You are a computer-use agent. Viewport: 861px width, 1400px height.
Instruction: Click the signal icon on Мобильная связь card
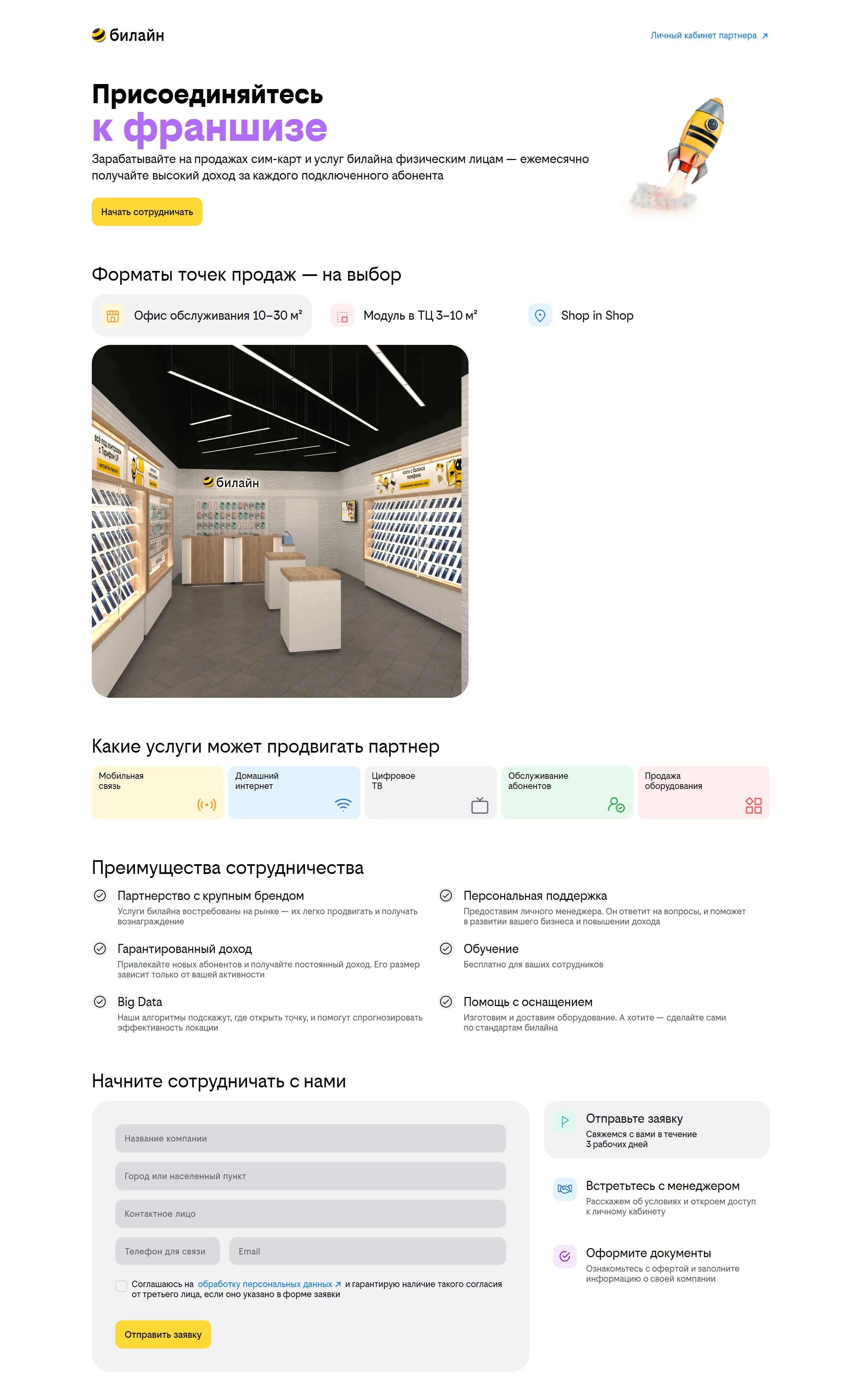click(207, 805)
